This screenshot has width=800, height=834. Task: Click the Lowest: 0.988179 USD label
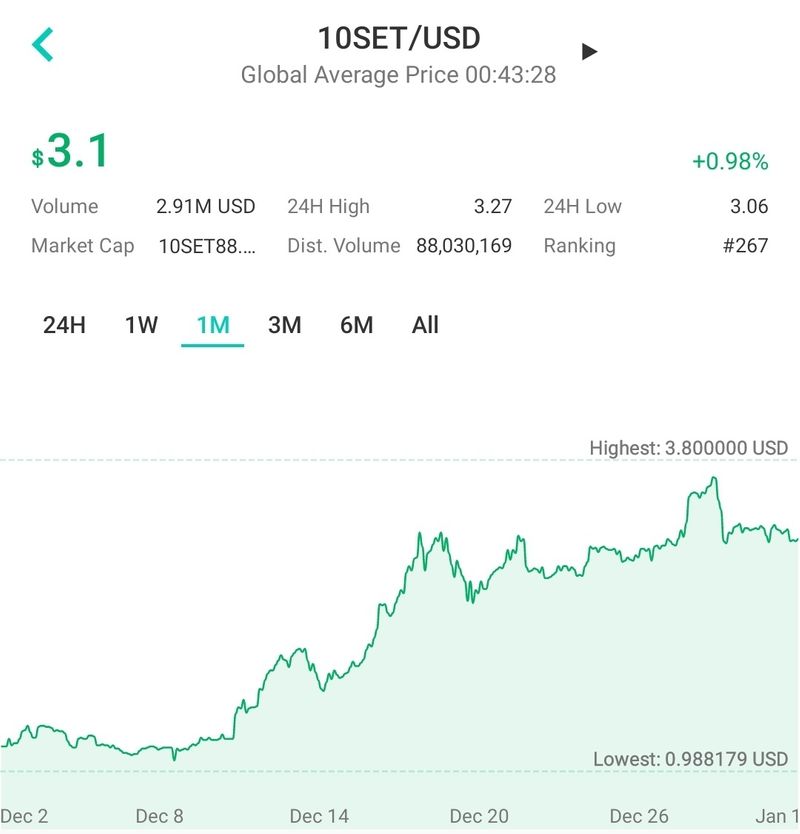click(x=690, y=759)
